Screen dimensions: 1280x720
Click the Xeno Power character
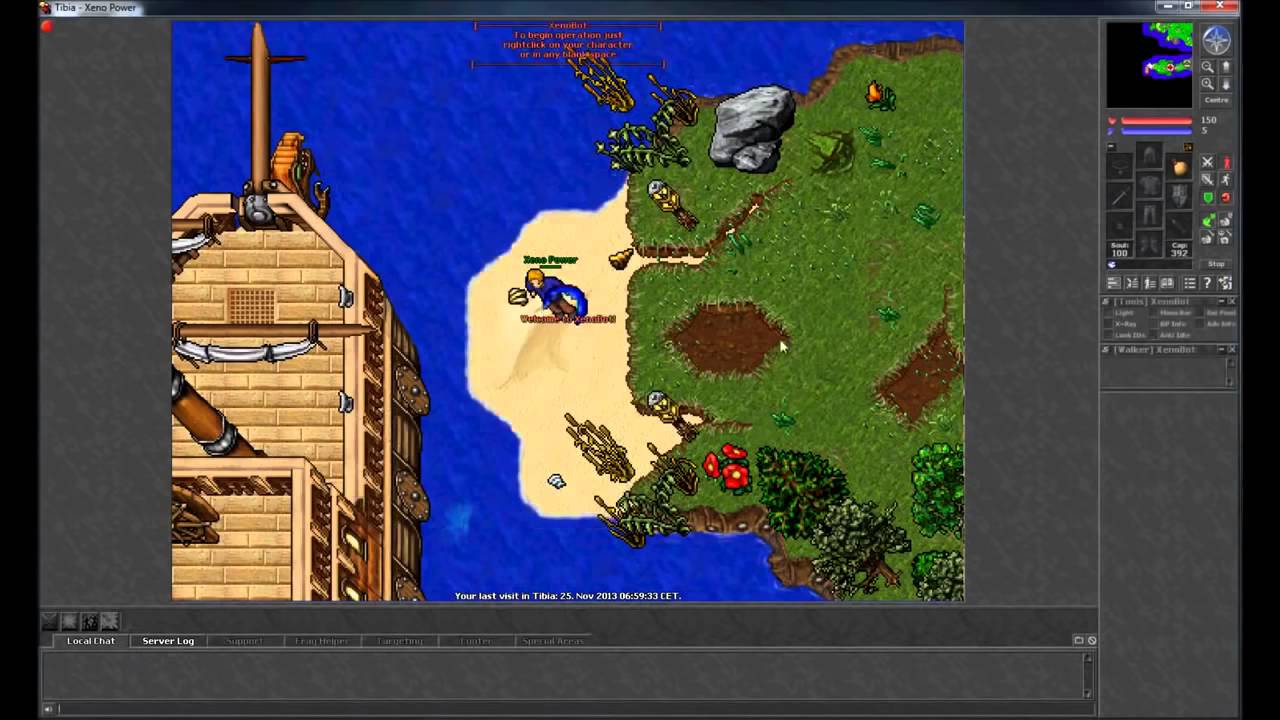click(x=553, y=293)
